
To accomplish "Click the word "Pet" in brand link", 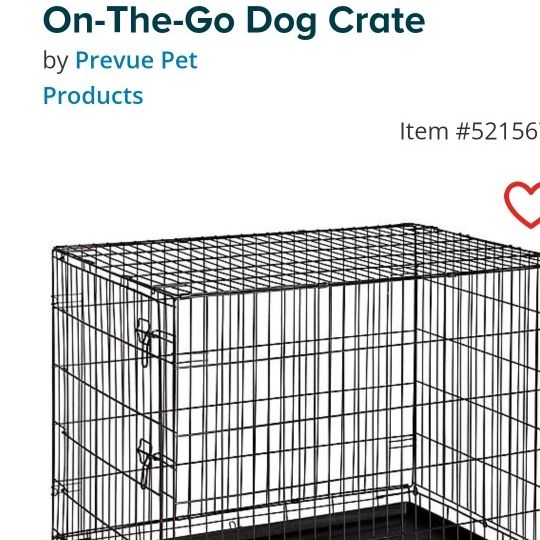I will (179, 60).
